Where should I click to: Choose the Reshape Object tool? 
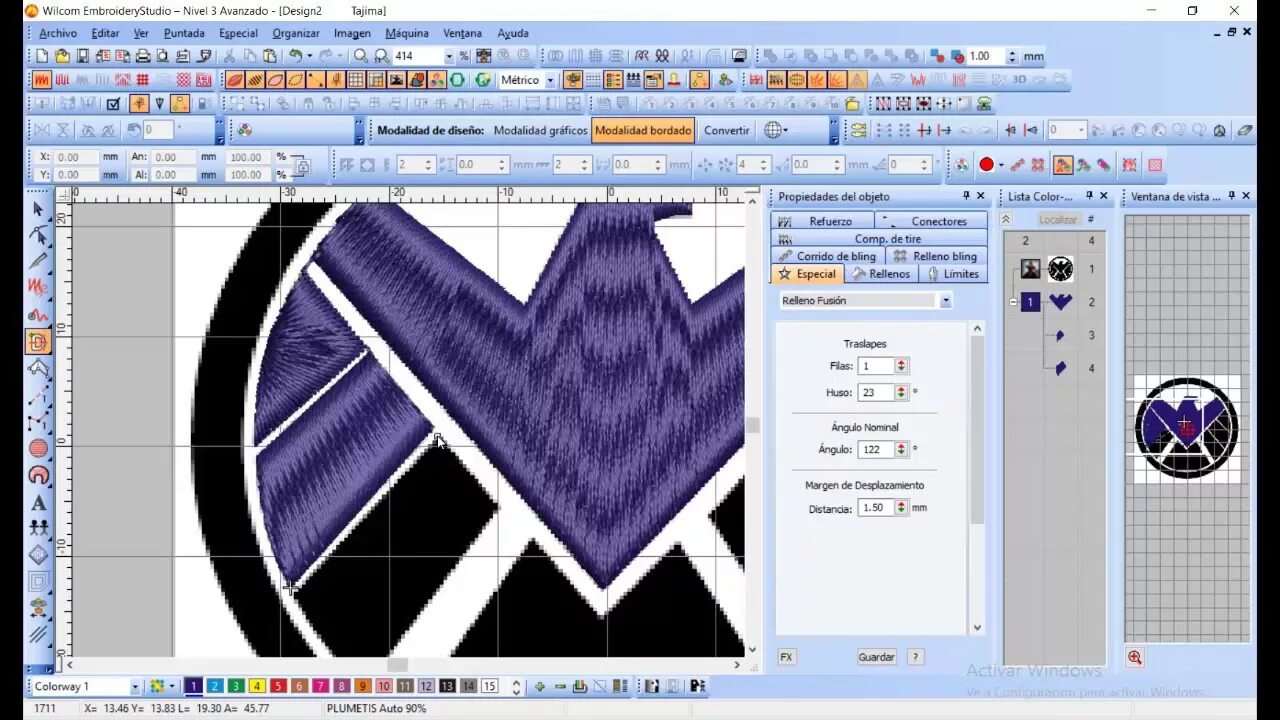click(38, 235)
